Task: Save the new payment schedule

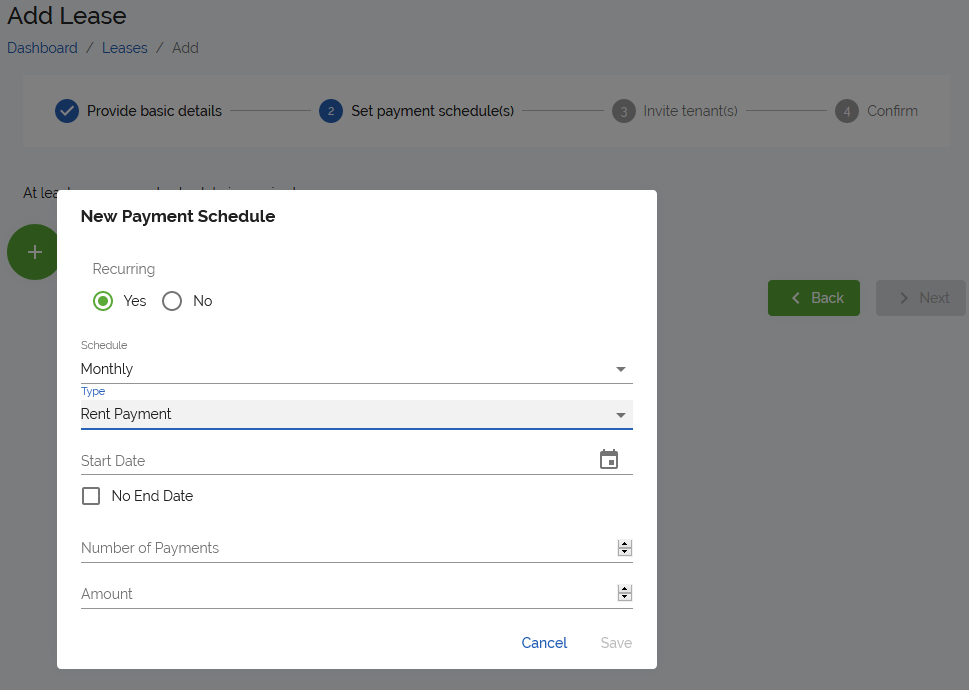Action: coord(616,643)
